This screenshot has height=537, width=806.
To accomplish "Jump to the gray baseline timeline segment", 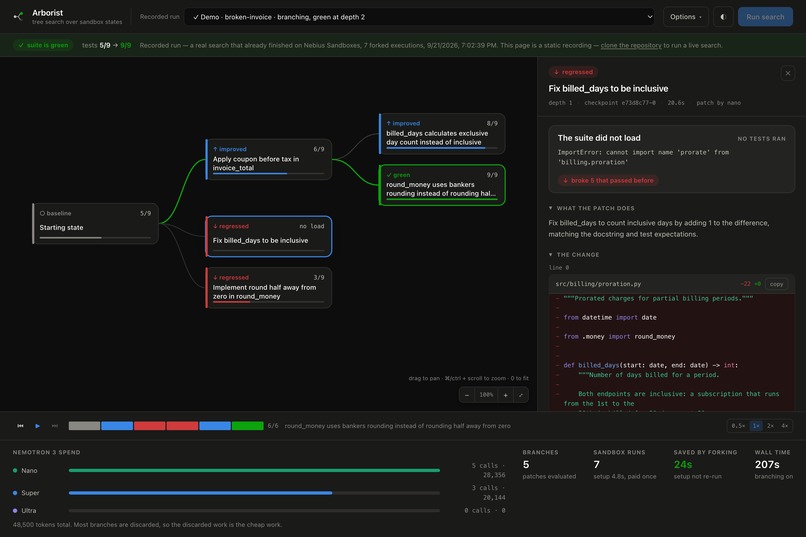I will (x=84, y=425).
